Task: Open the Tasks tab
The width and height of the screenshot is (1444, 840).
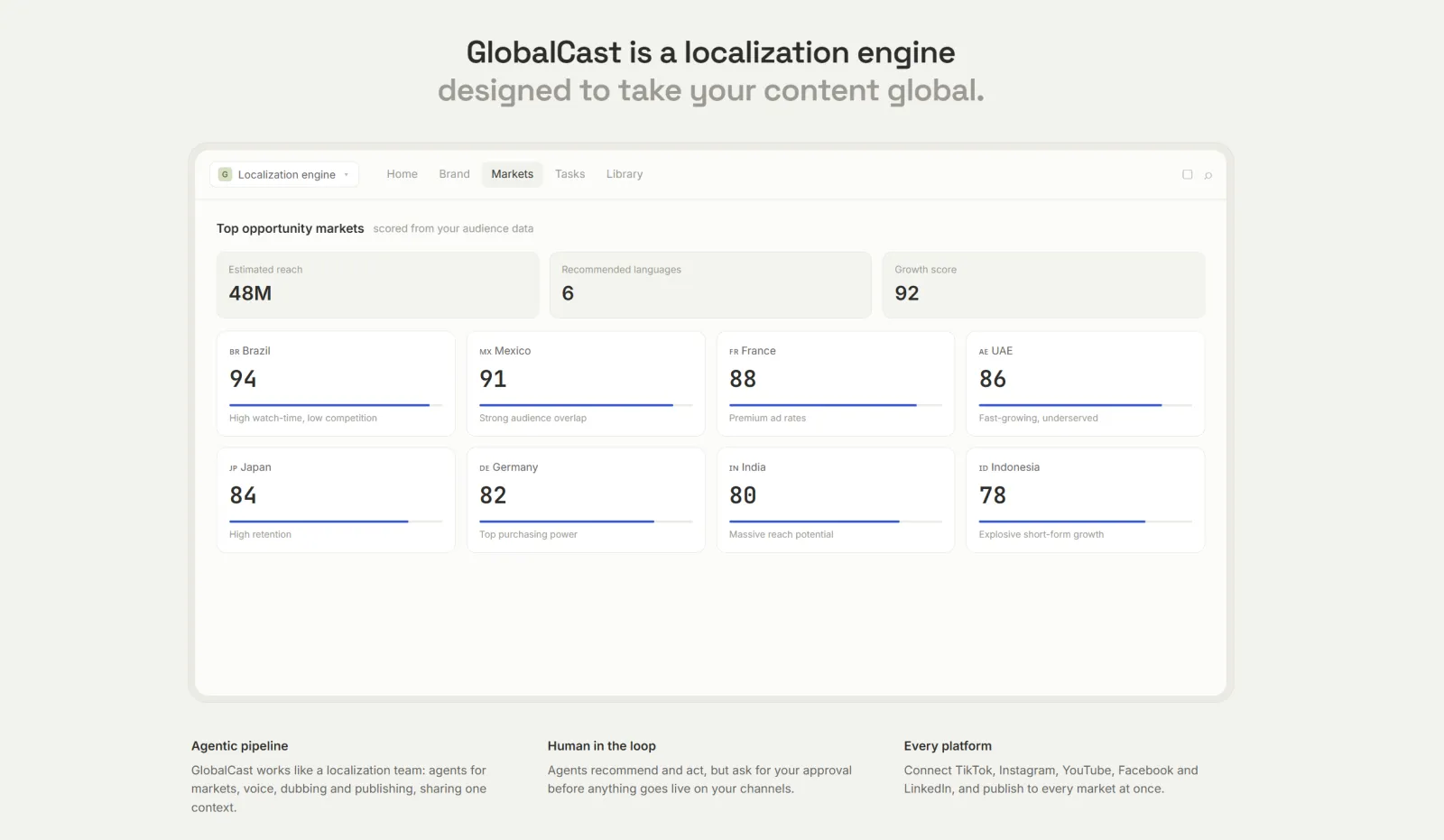Action: point(569,174)
